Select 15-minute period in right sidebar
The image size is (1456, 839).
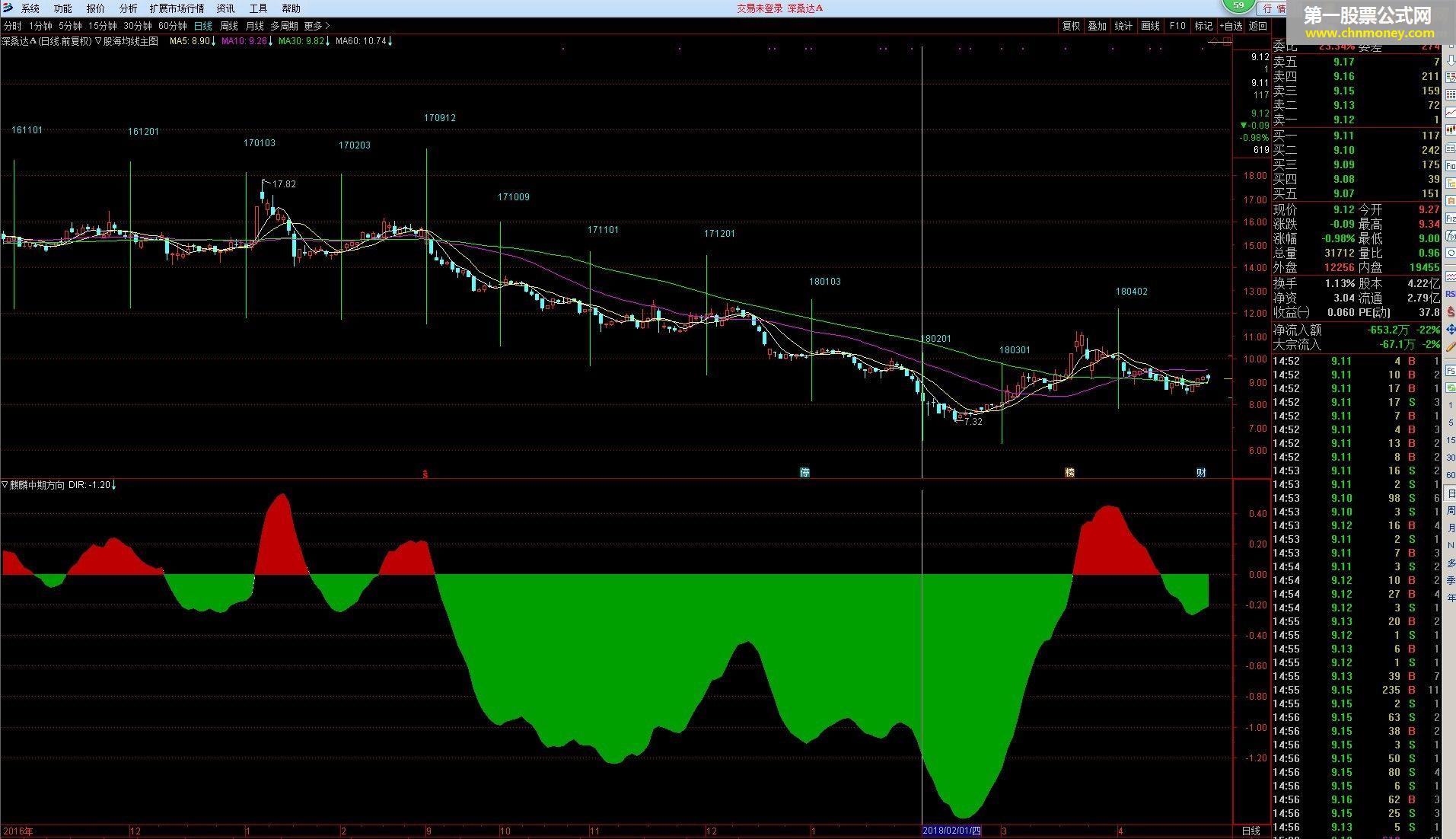tap(1451, 440)
